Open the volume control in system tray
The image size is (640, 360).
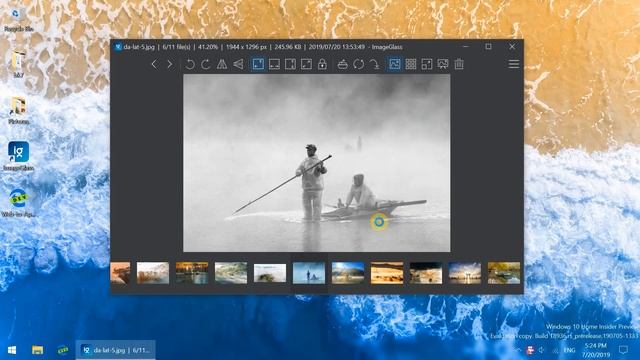(x=542, y=350)
